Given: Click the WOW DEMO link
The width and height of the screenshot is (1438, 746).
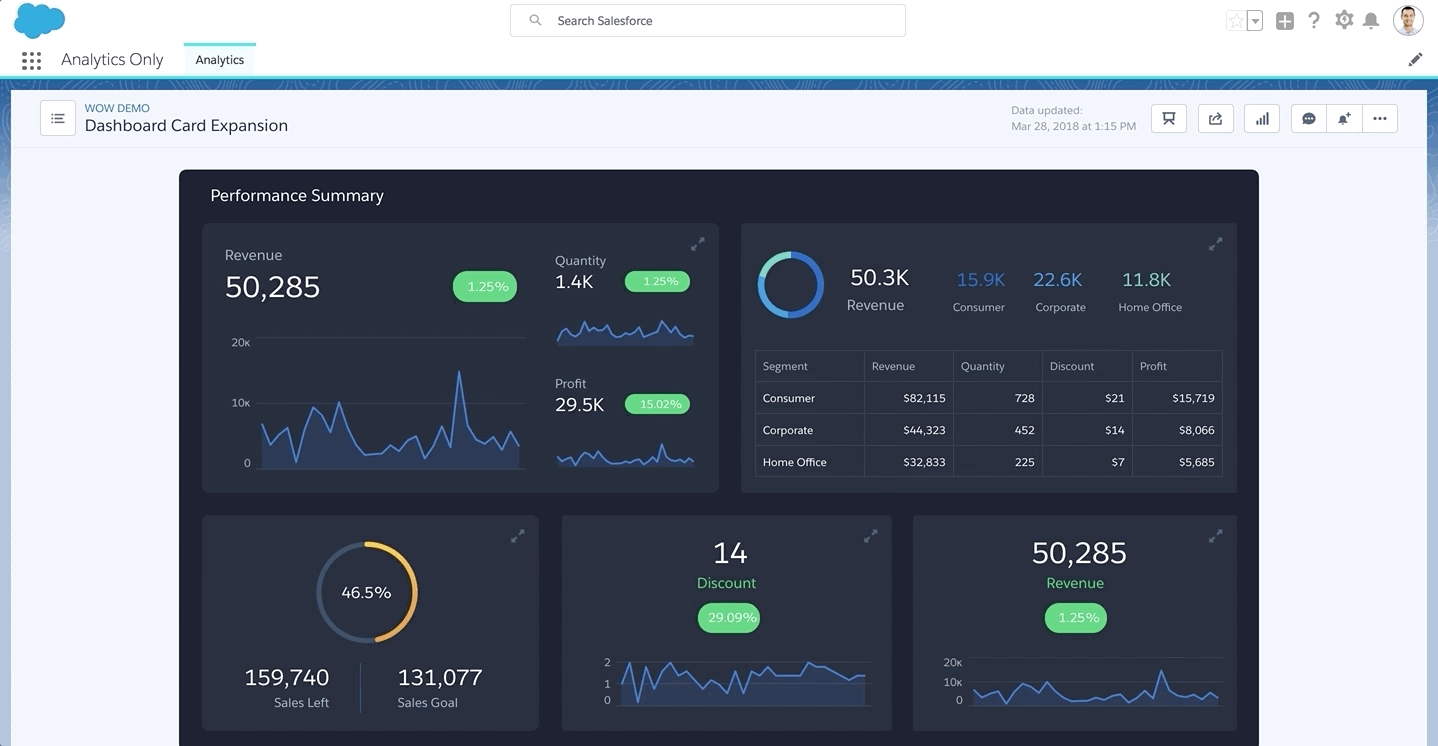Looking at the screenshot, I should coord(117,108).
